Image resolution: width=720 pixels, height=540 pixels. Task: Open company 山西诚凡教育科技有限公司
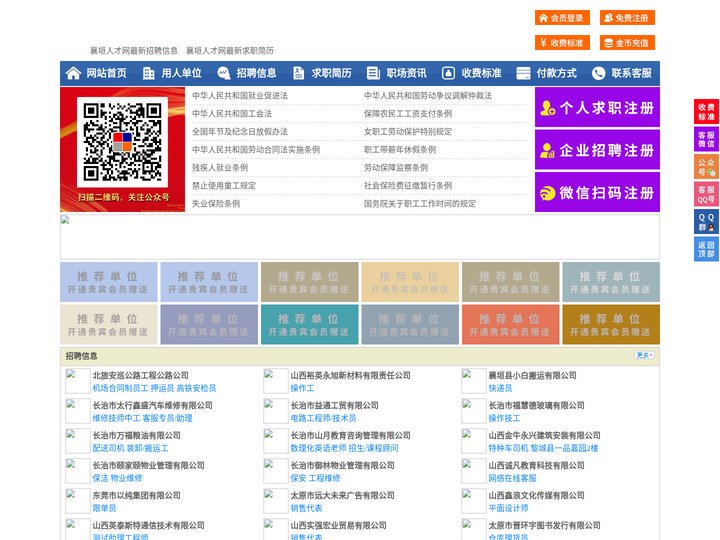click(x=536, y=465)
